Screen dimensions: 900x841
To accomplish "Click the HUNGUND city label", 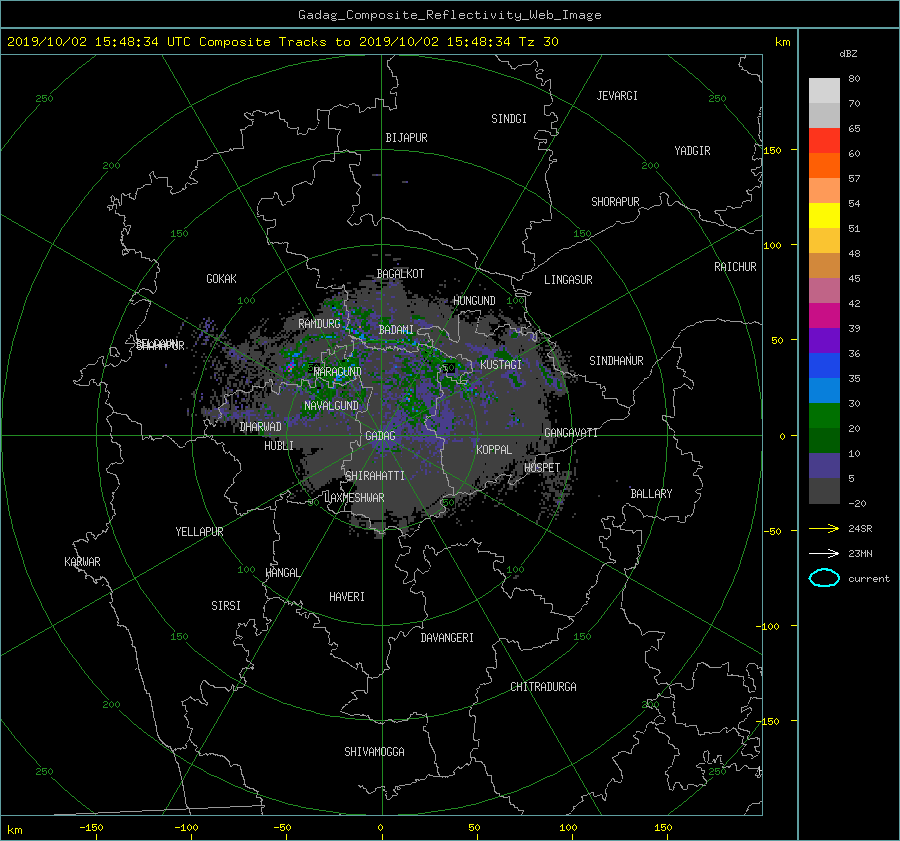I will 474,301.
